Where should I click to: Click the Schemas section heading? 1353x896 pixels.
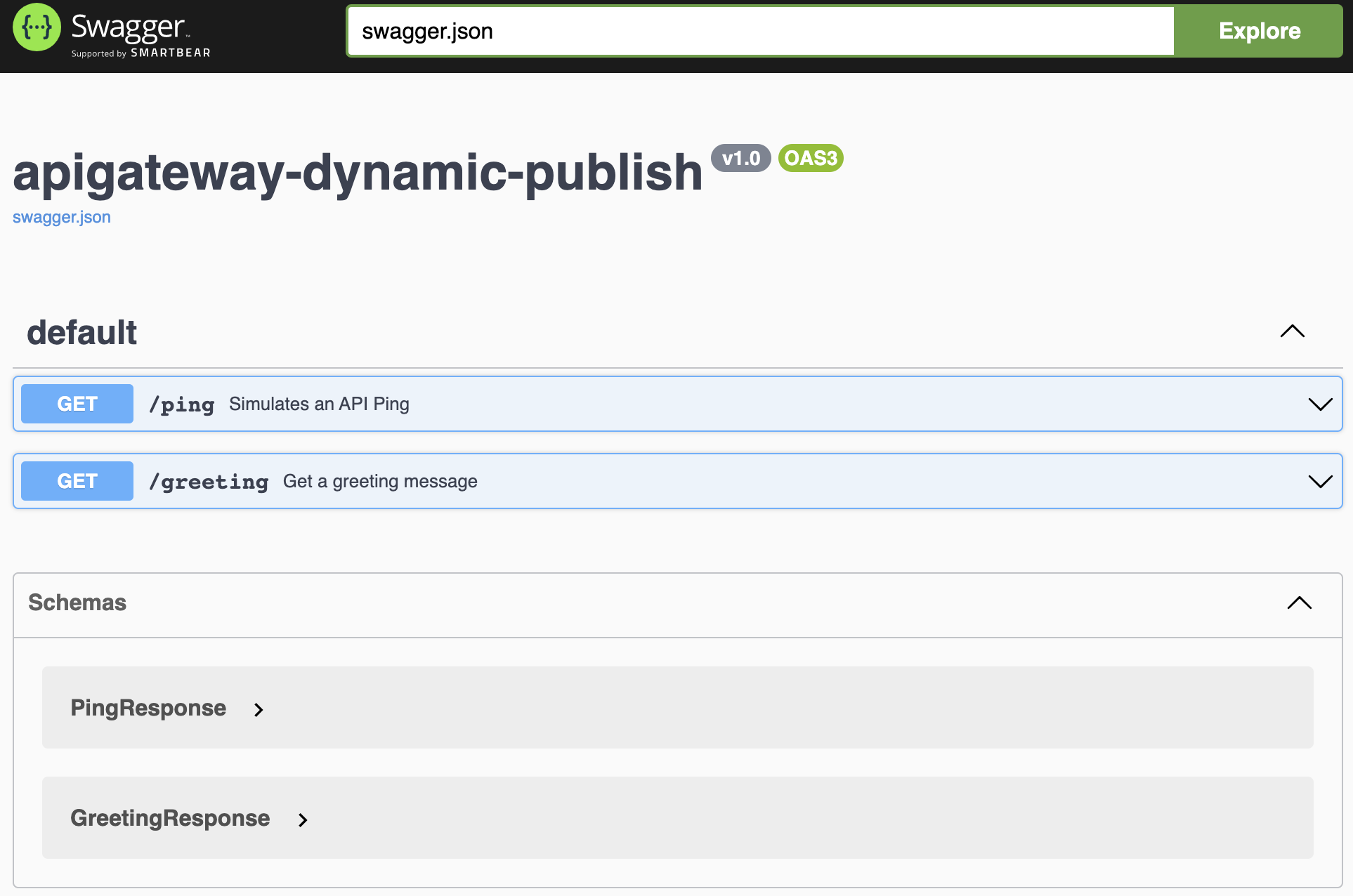(x=77, y=602)
